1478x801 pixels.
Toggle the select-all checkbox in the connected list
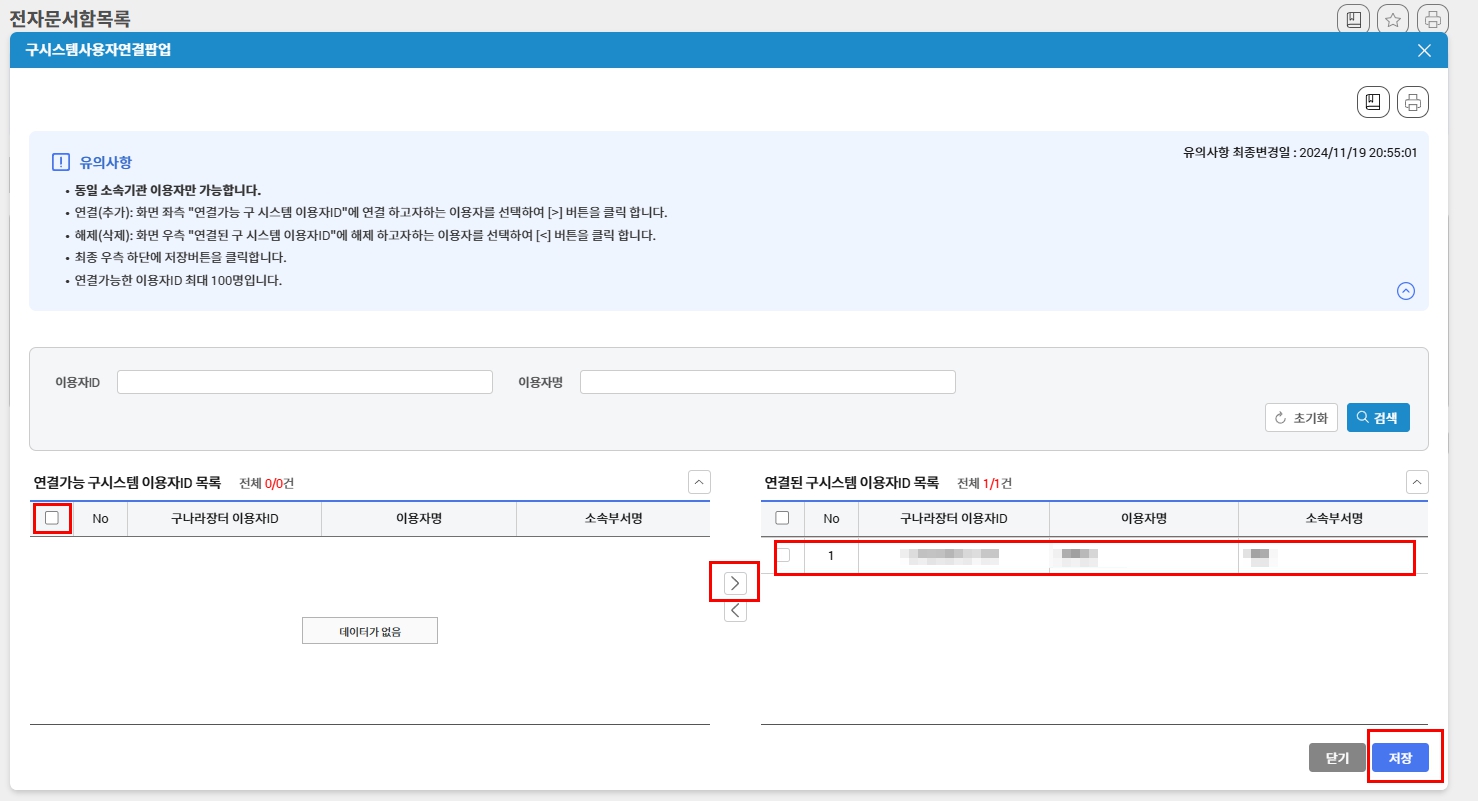click(x=783, y=518)
